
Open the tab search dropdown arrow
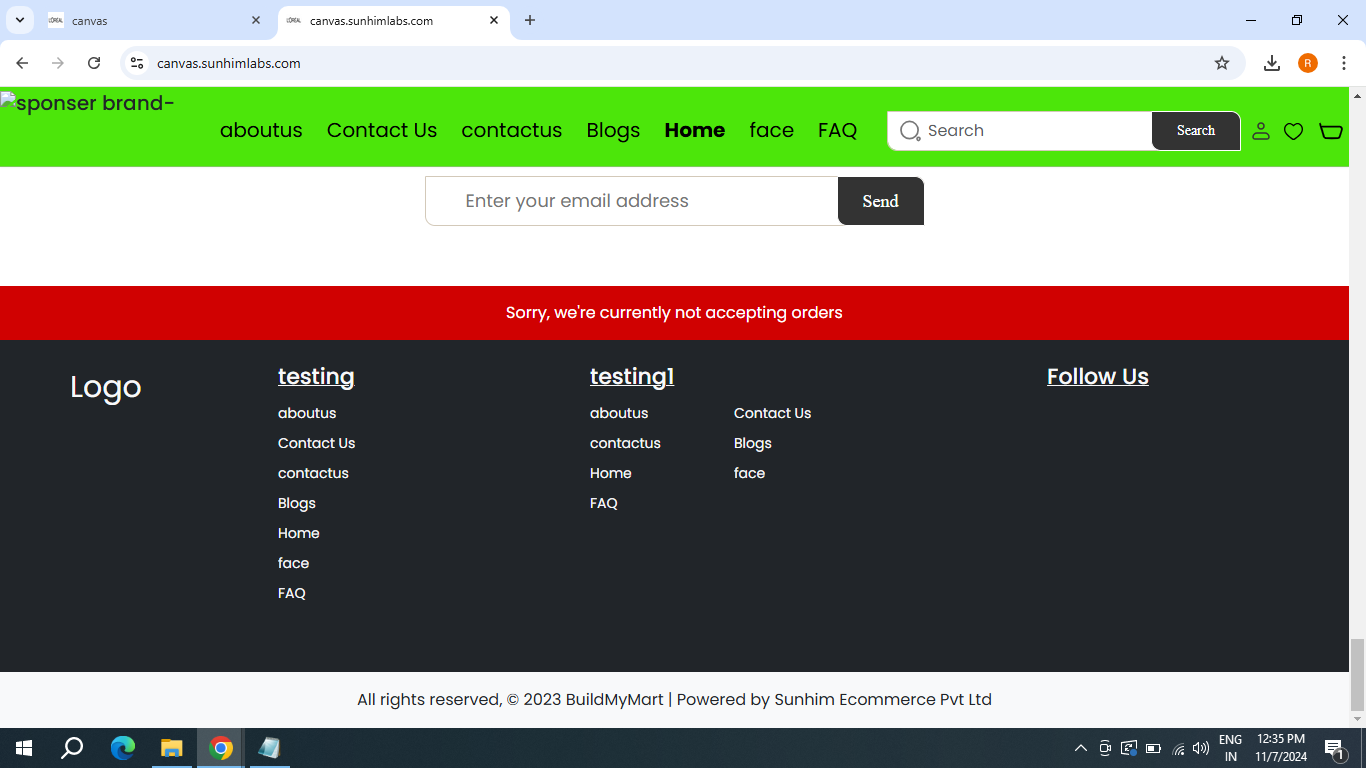click(x=19, y=20)
